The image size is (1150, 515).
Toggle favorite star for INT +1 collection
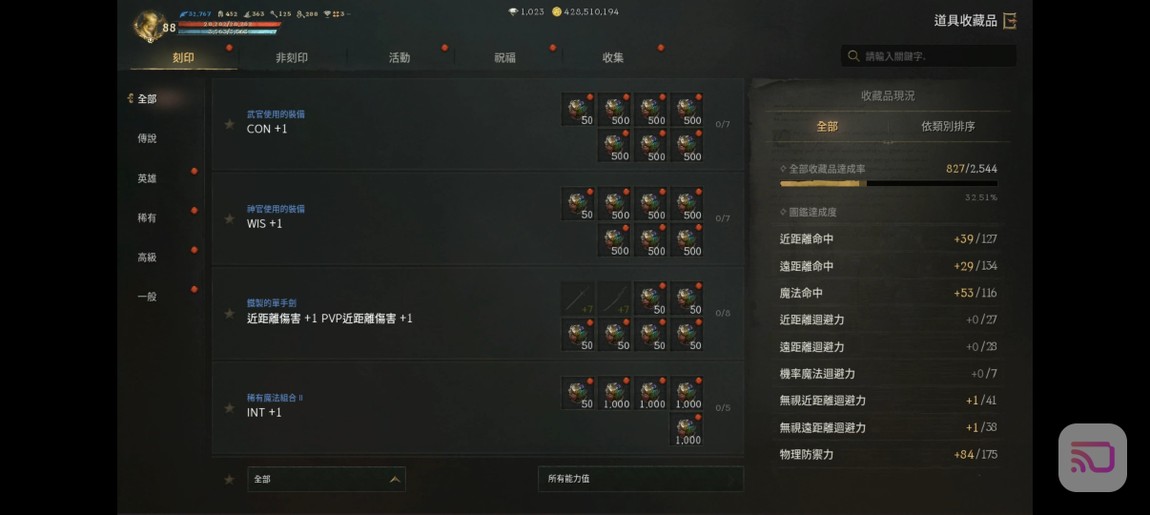point(230,407)
